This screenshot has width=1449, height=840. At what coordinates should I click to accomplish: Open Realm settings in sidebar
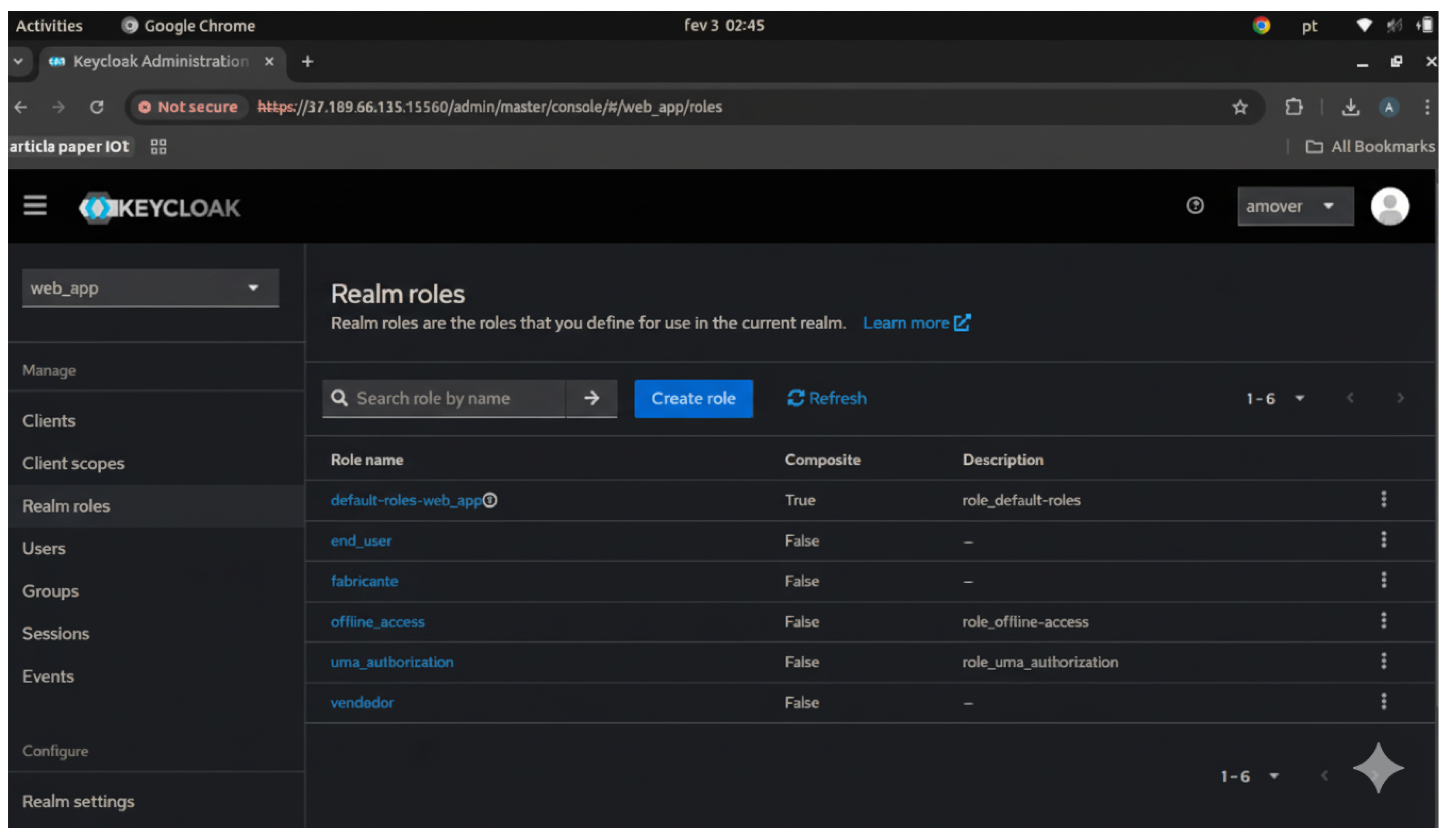click(x=78, y=801)
